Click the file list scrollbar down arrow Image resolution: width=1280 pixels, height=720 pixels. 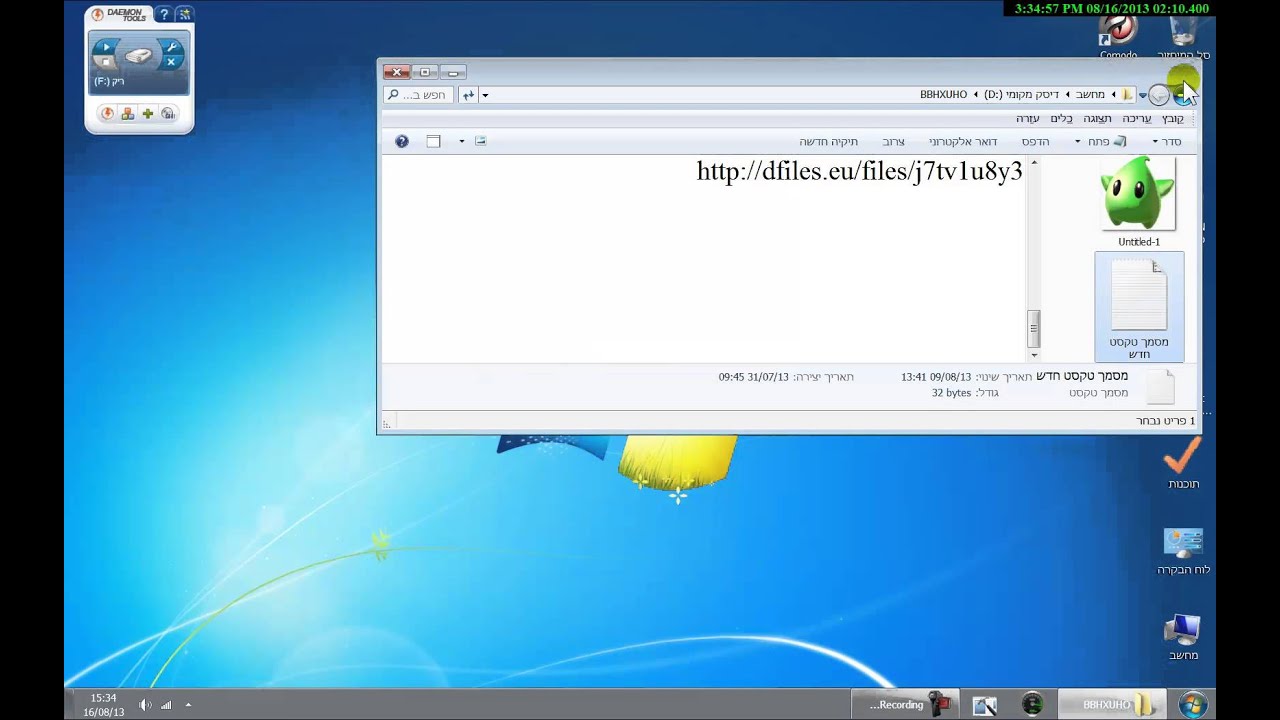pos(1034,355)
